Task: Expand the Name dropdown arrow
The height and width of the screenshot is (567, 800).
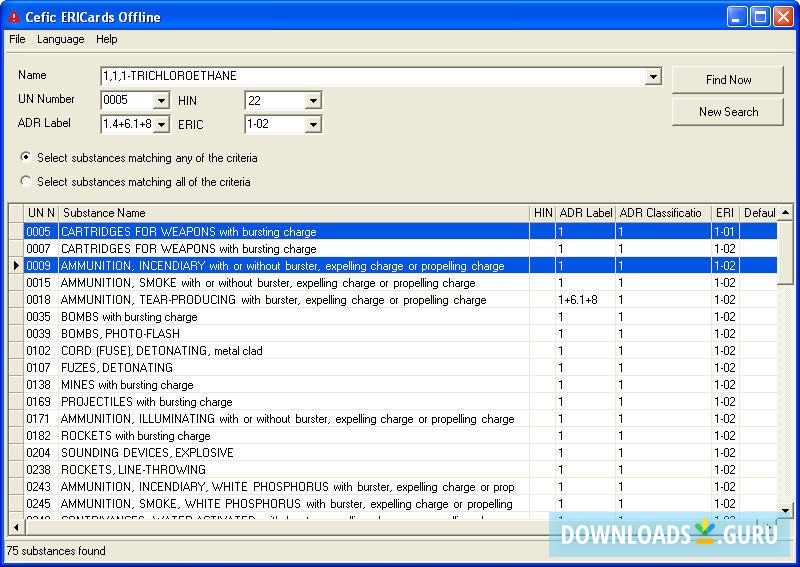Action: tap(653, 77)
